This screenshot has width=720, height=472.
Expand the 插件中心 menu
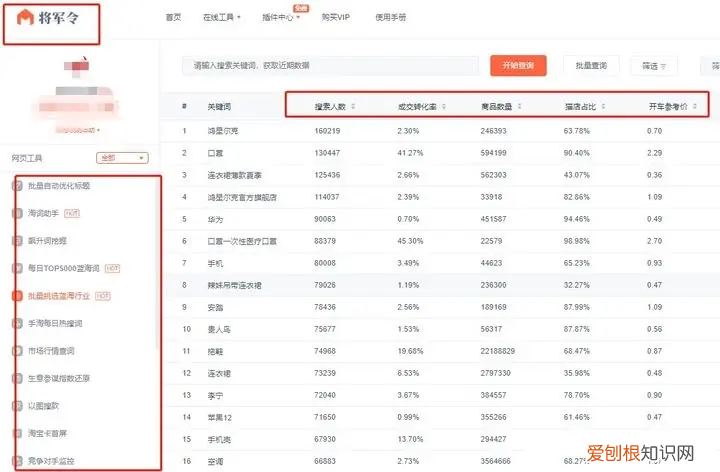pyautogui.click(x=281, y=17)
